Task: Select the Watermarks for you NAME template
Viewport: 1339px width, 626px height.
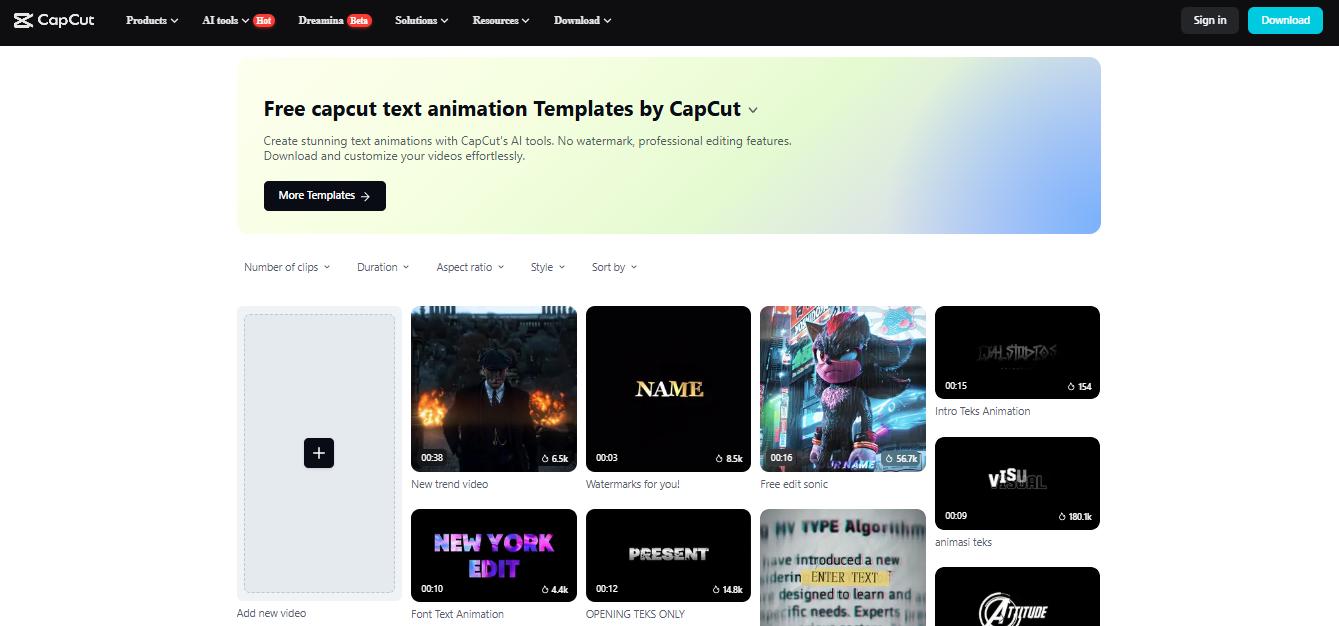Action: coord(668,388)
